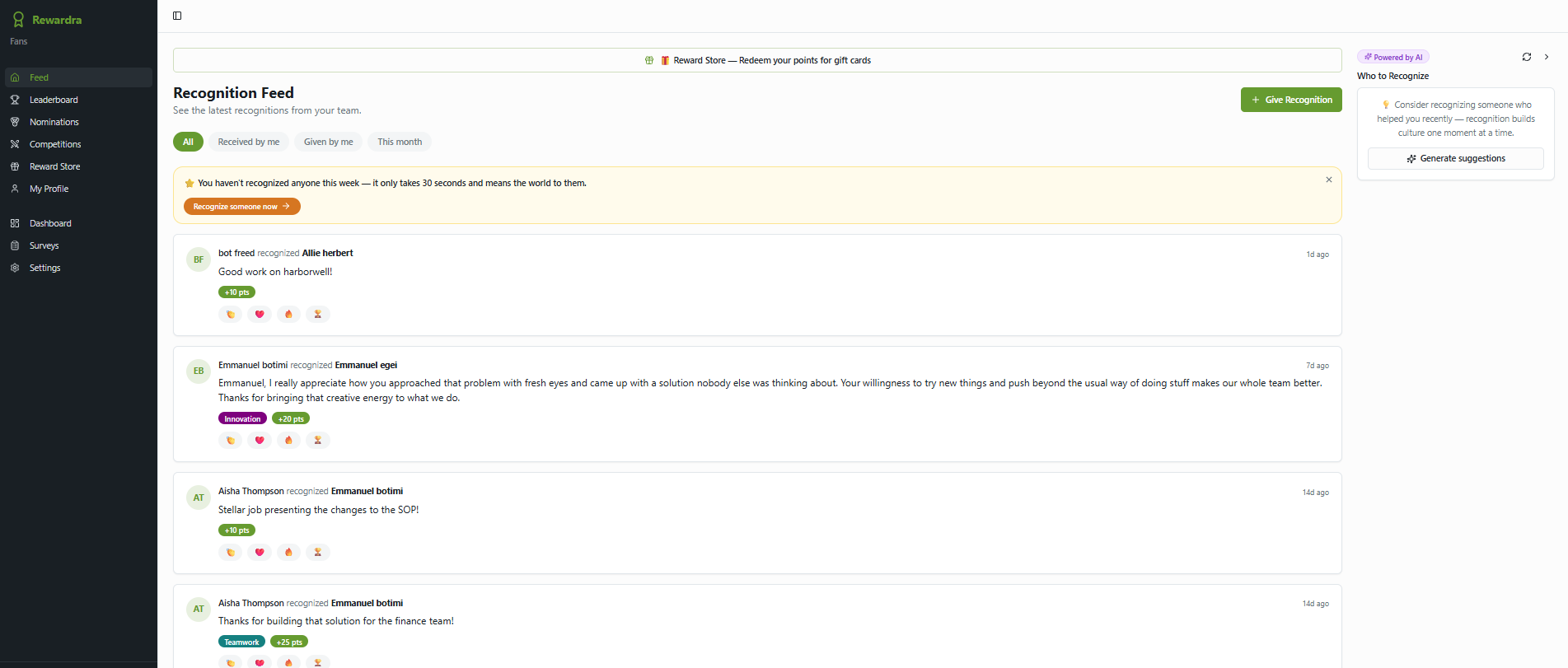The width and height of the screenshot is (1568, 668).
Task: Add fire reaction to Emmanuel egei recognition
Action: coord(288,440)
